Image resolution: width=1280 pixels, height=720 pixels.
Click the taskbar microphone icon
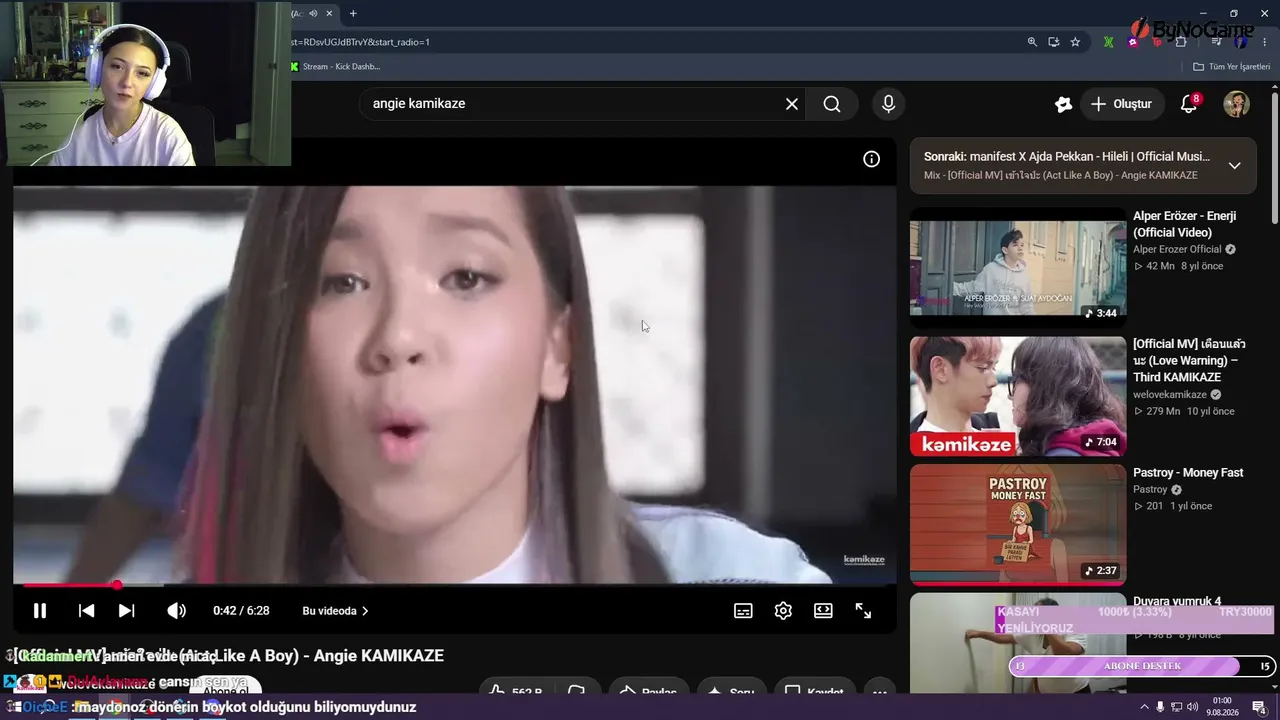tap(1160, 707)
